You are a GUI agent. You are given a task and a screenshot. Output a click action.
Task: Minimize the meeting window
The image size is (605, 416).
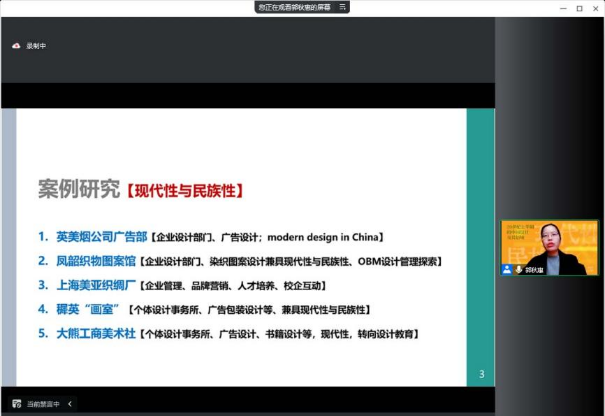coord(563,8)
